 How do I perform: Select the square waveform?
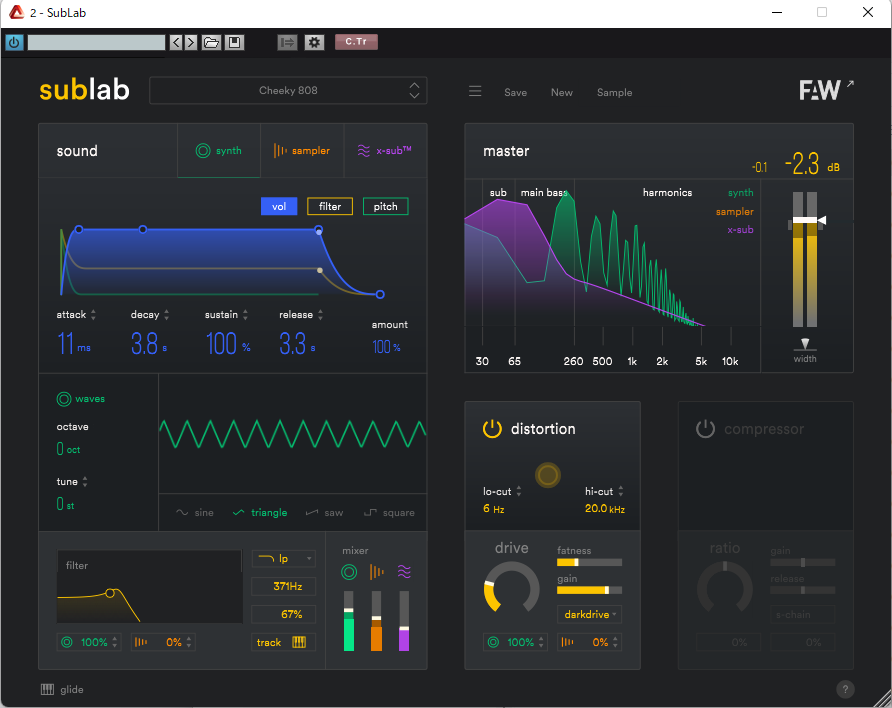389,512
